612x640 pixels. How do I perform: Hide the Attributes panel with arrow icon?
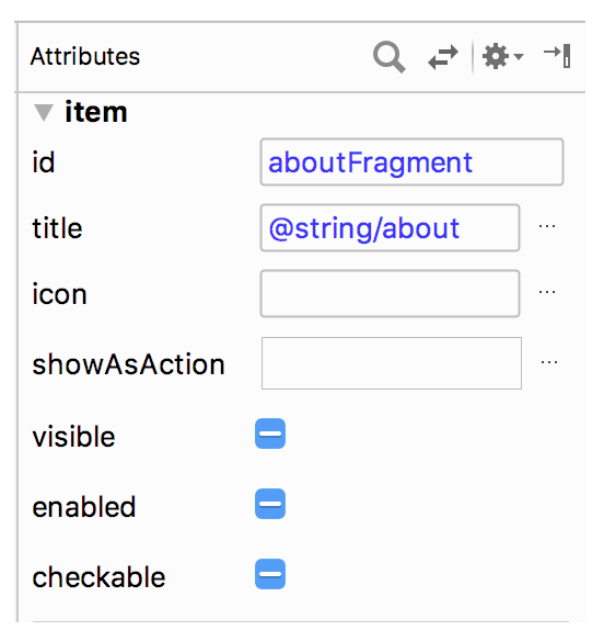(x=557, y=56)
